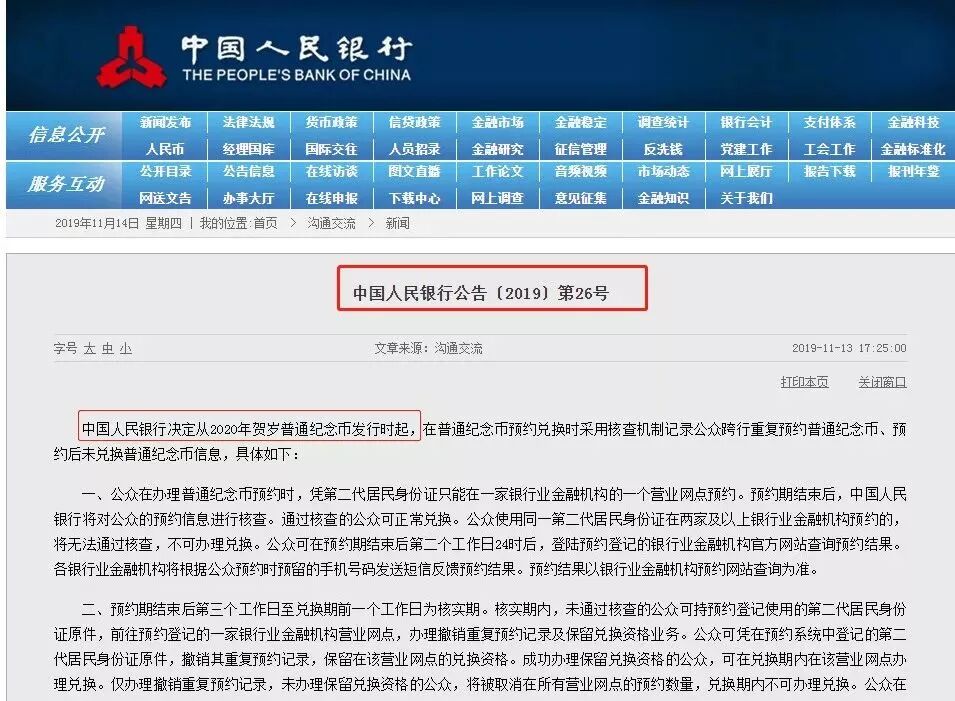Go to 金融标准化 in the navigation

[913, 149]
